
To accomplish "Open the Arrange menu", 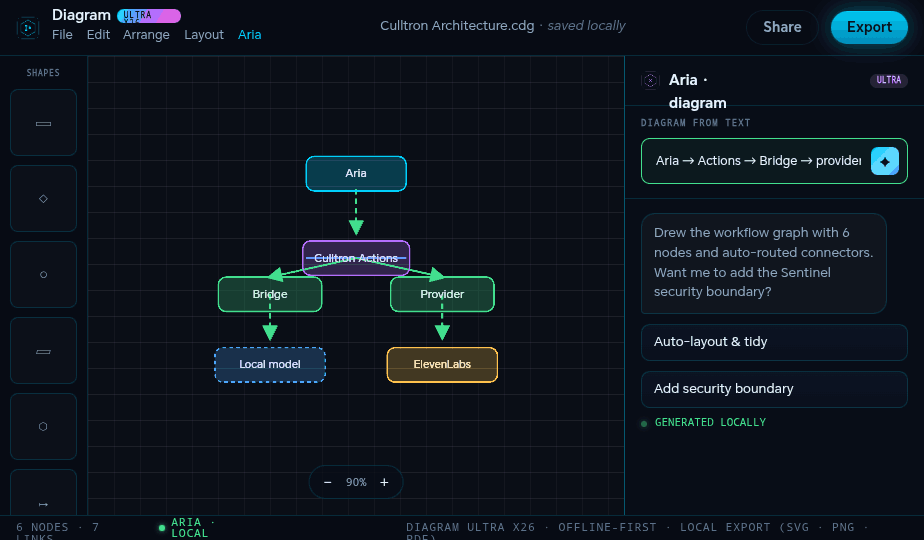I will (146, 35).
